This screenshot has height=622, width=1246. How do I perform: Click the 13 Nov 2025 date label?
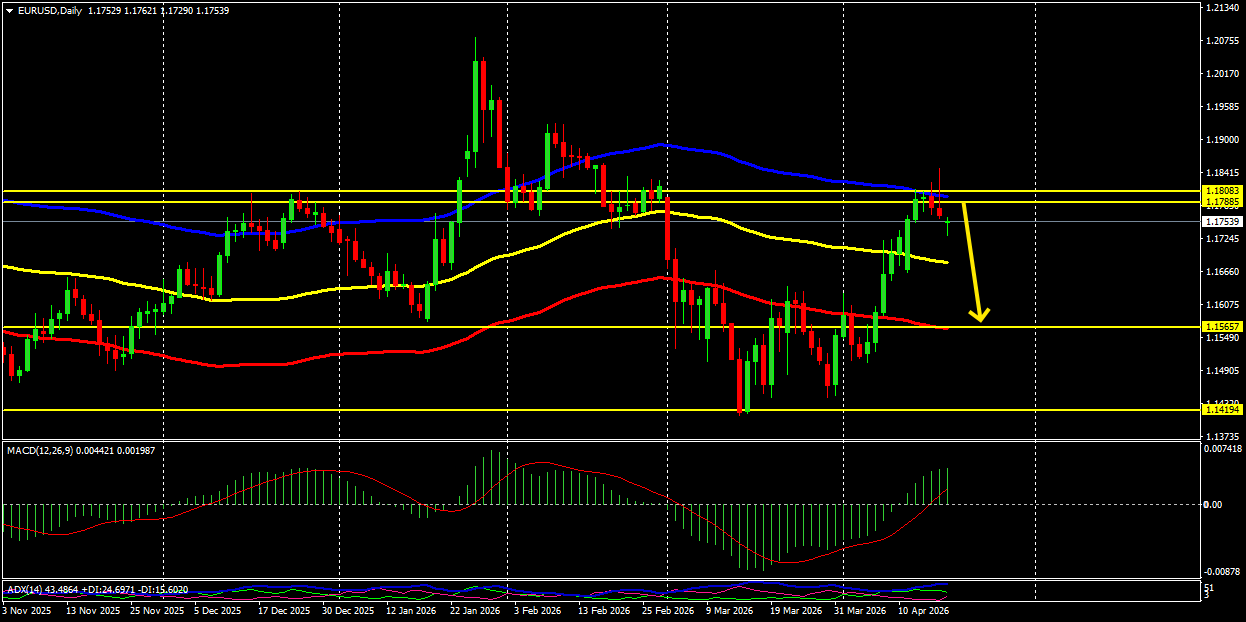[92, 609]
